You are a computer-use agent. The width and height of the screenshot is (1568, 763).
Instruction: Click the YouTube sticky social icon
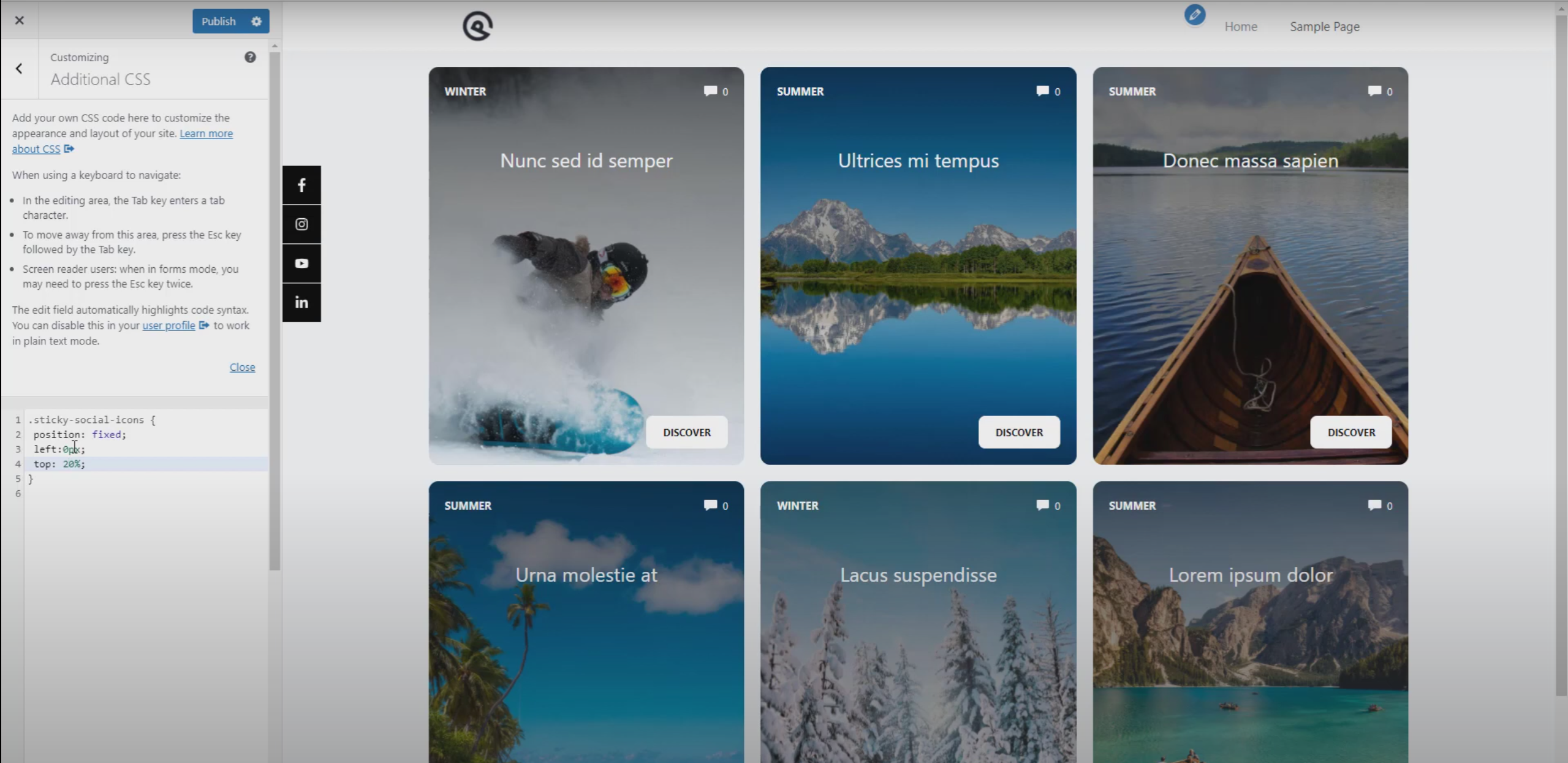tap(301, 264)
